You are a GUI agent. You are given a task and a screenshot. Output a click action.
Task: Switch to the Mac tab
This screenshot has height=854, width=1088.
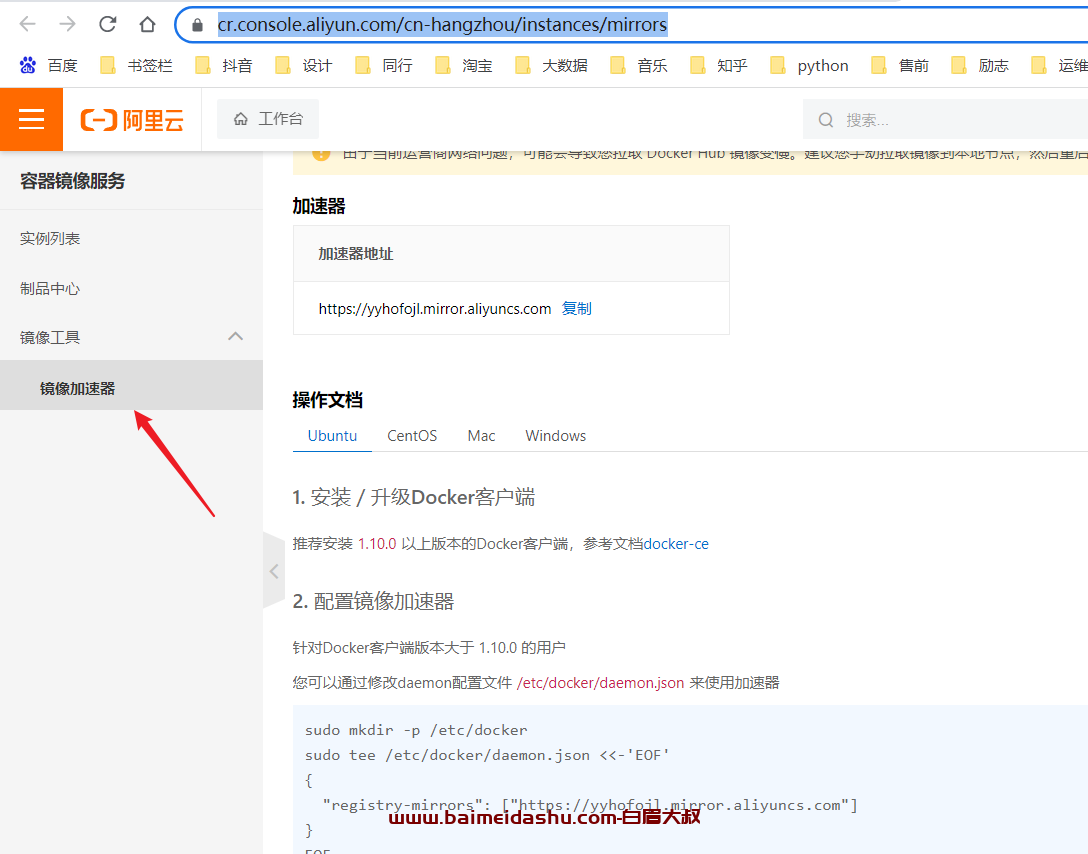(482, 436)
